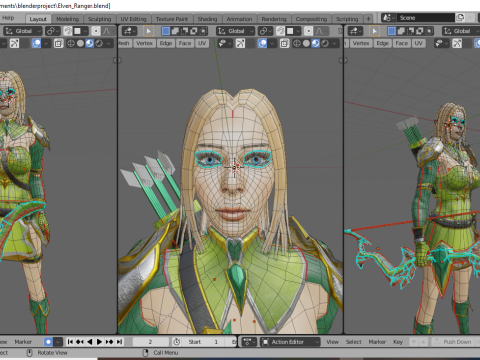
Task: Switch left viewport to rendered shading
Action: coord(99,43)
